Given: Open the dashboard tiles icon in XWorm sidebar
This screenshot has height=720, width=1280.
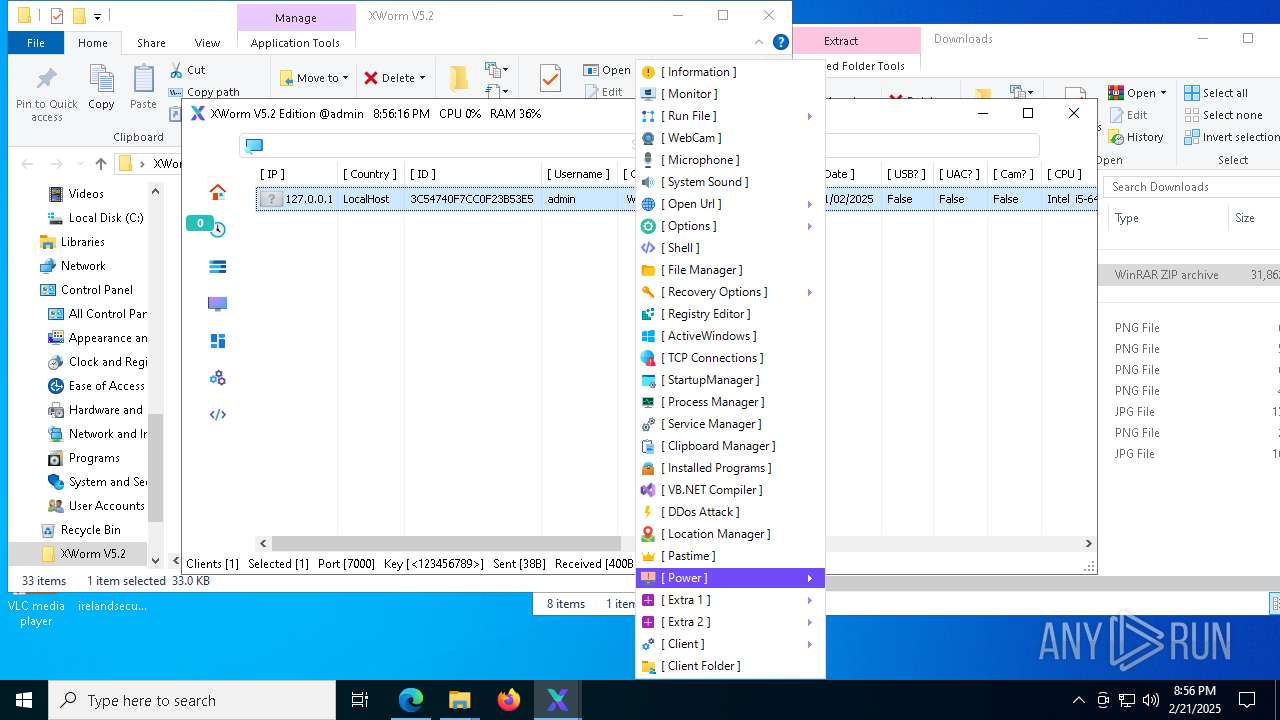Looking at the screenshot, I should click(x=217, y=341).
